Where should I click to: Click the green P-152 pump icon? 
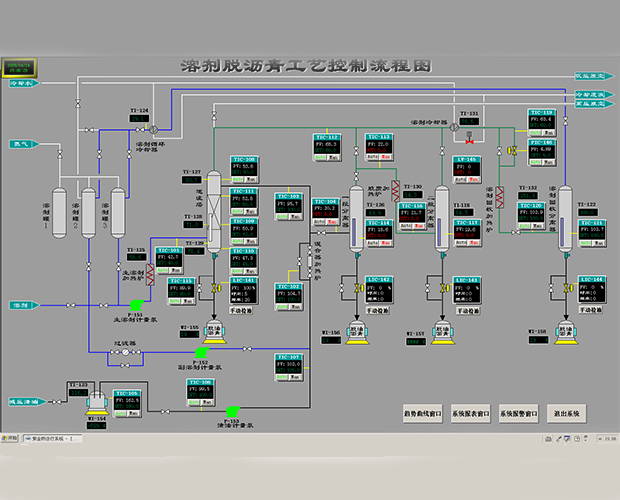point(202,352)
